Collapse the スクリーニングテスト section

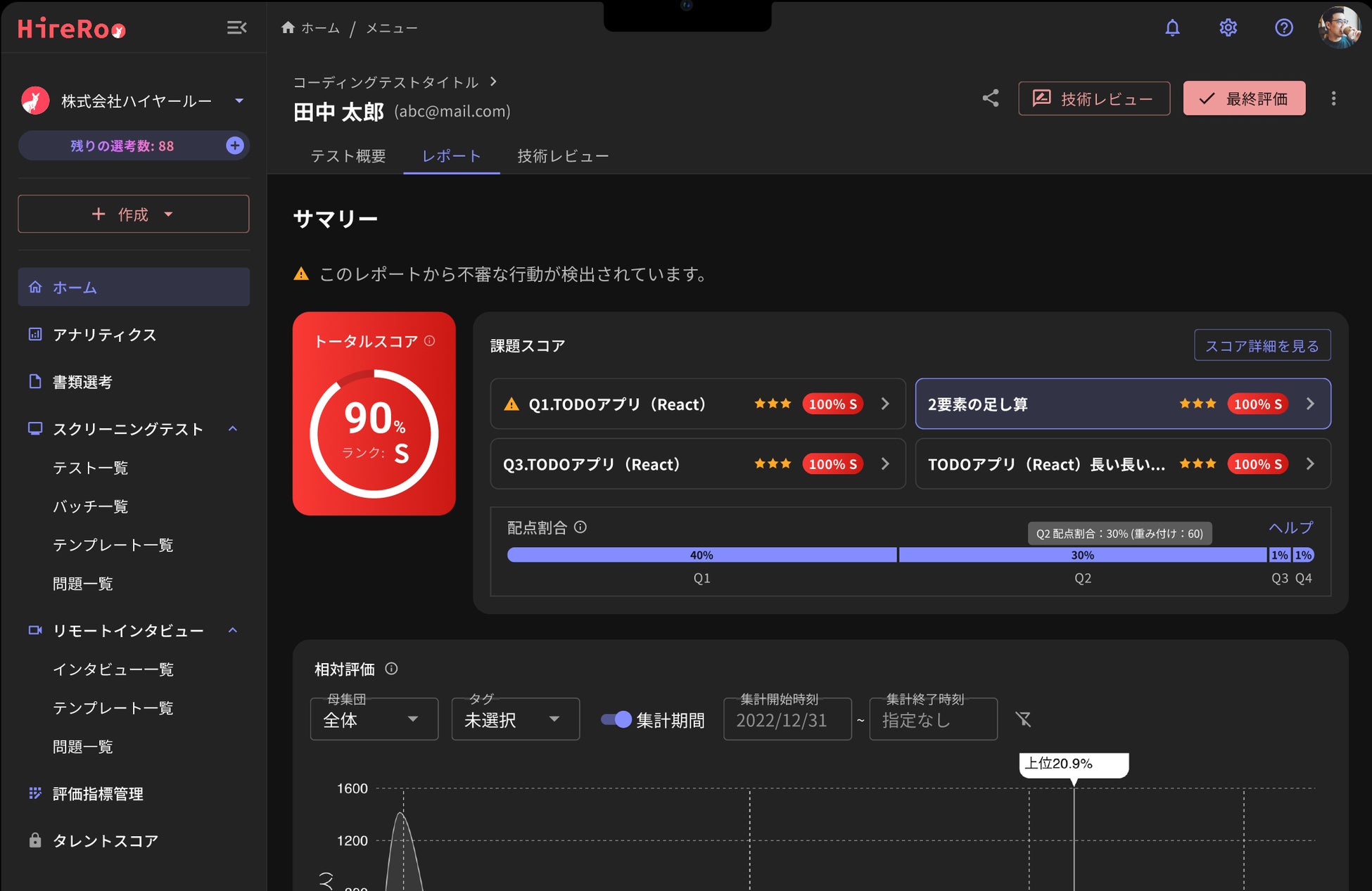tap(233, 429)
